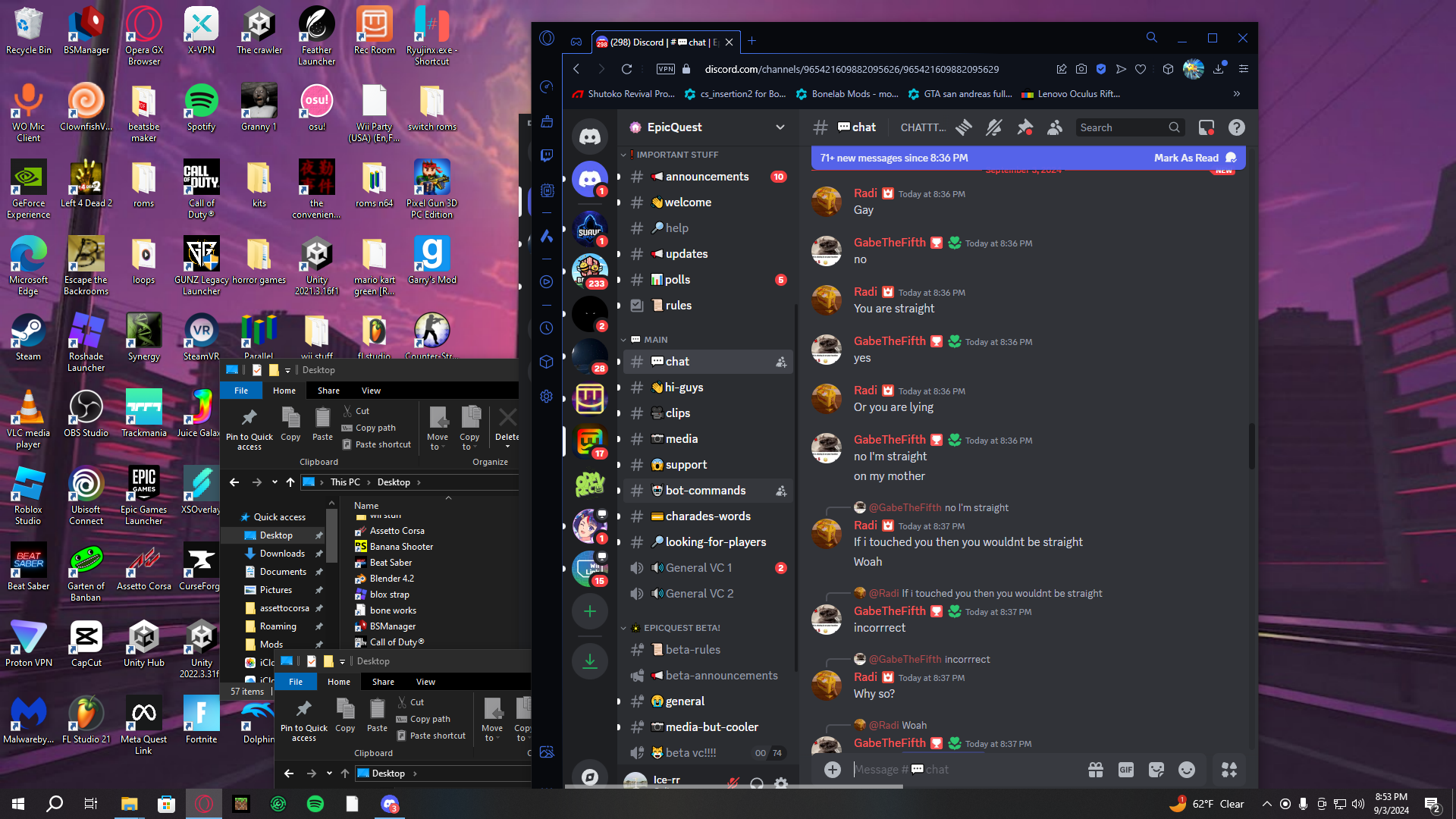This screenshot has width=1456, height=819.
Task: Open the Pinned Messages icon
Action: [1025, 127]
